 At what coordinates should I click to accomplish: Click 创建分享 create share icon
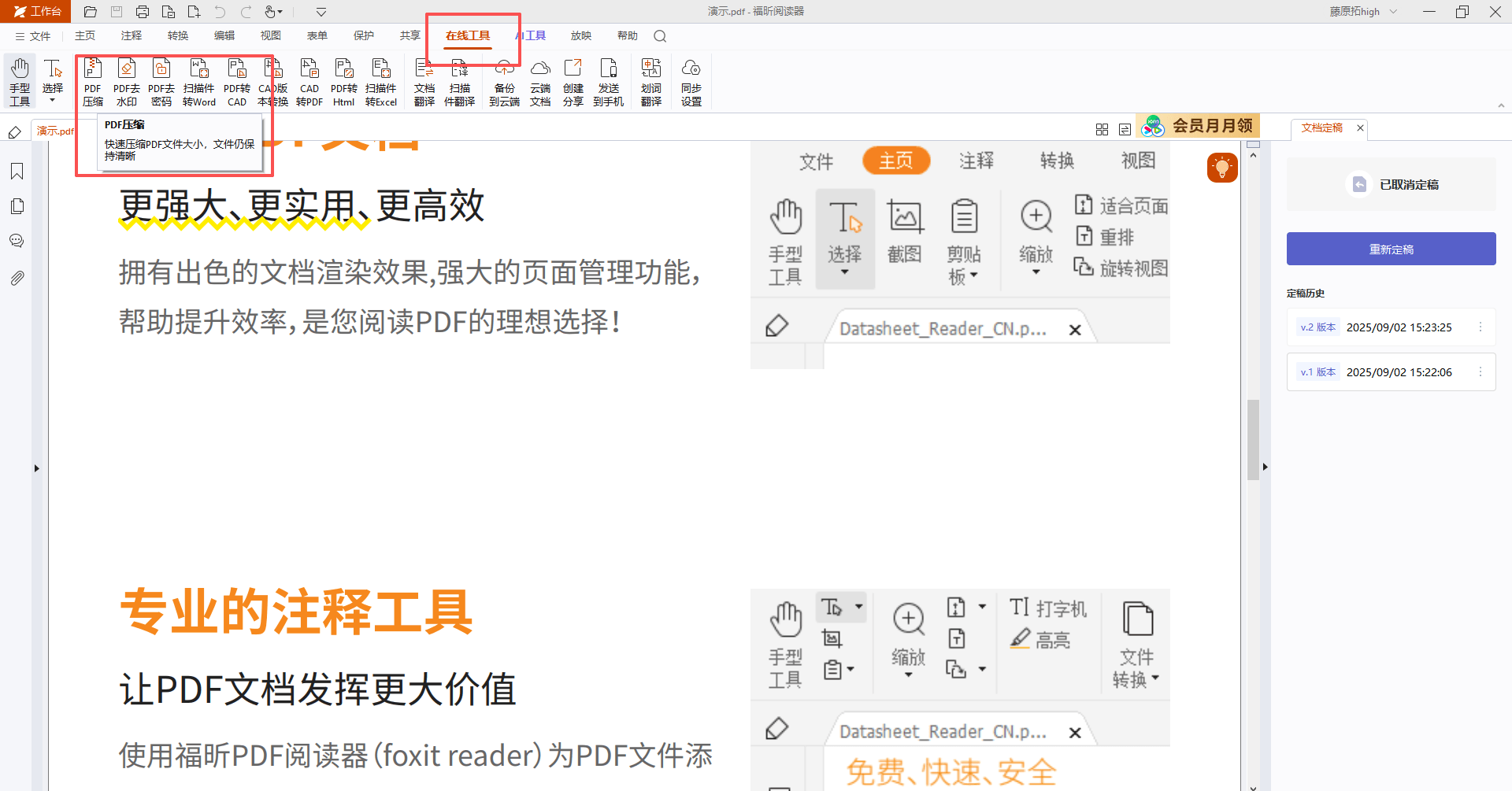[x=573, y=82]
